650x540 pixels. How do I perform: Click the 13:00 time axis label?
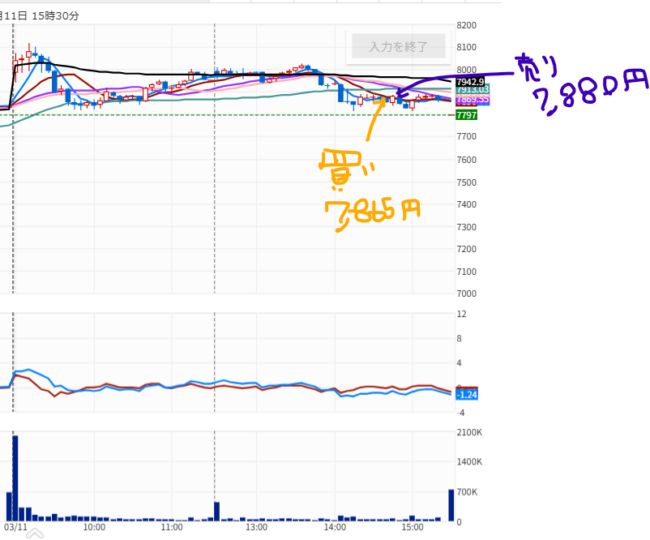[x=255, y=526]
